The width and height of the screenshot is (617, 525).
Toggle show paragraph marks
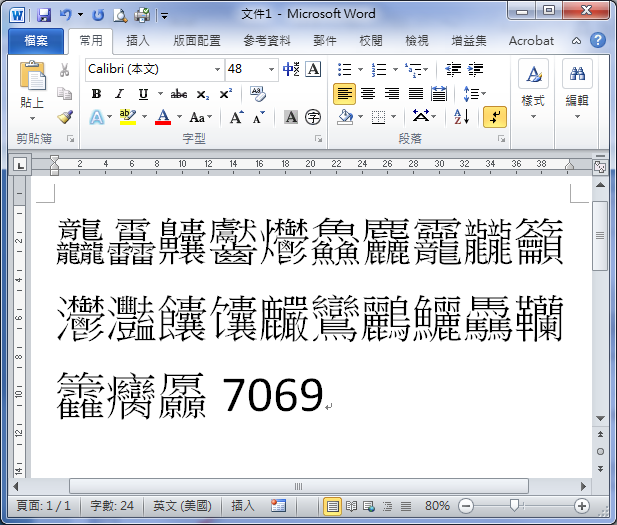[495, 117]
